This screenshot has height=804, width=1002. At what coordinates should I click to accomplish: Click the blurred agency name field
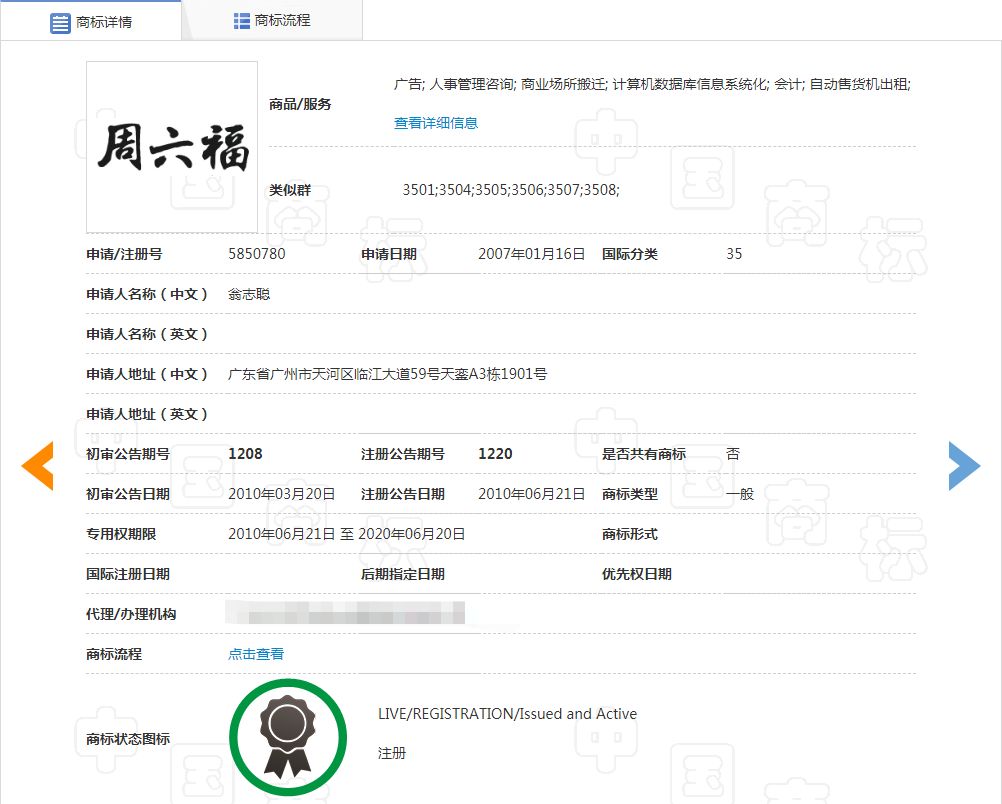(345, 612)
